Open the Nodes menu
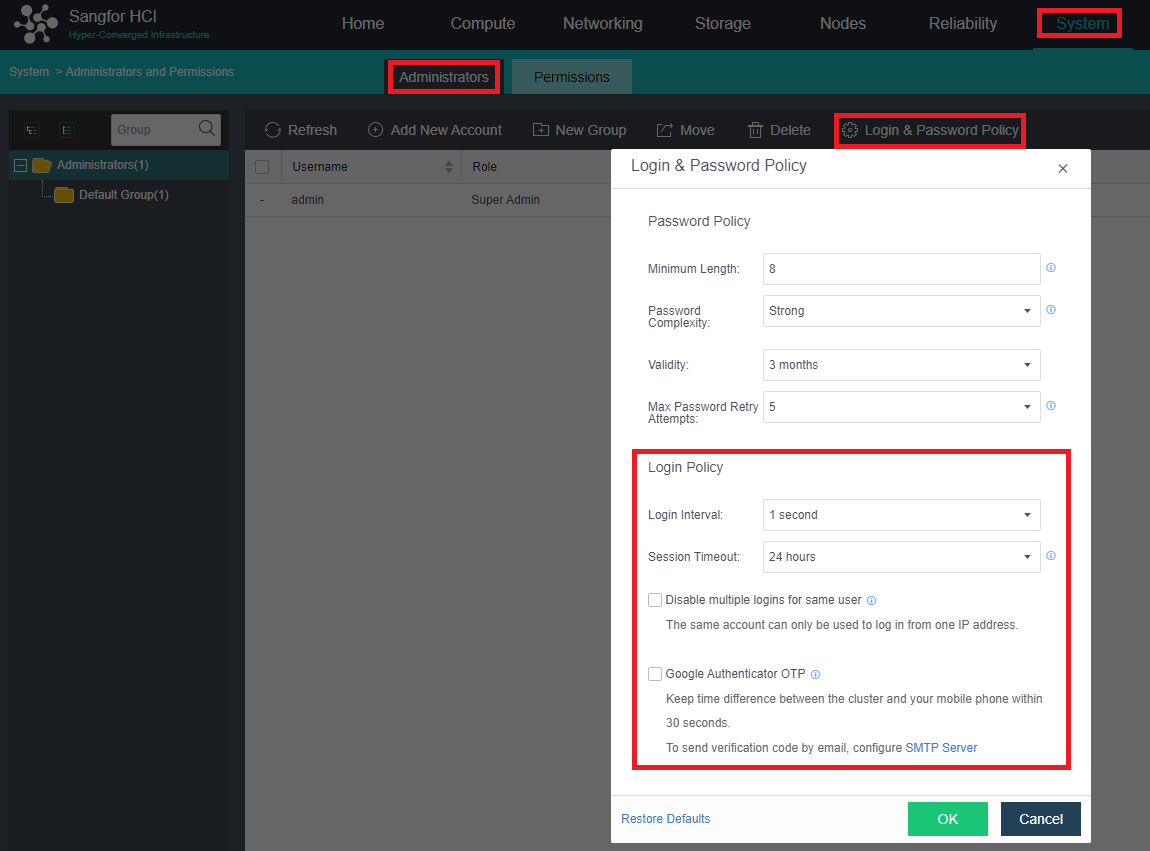Image resolution: width=1150 pixels, height=851 pixels. (x=843, y=23)
